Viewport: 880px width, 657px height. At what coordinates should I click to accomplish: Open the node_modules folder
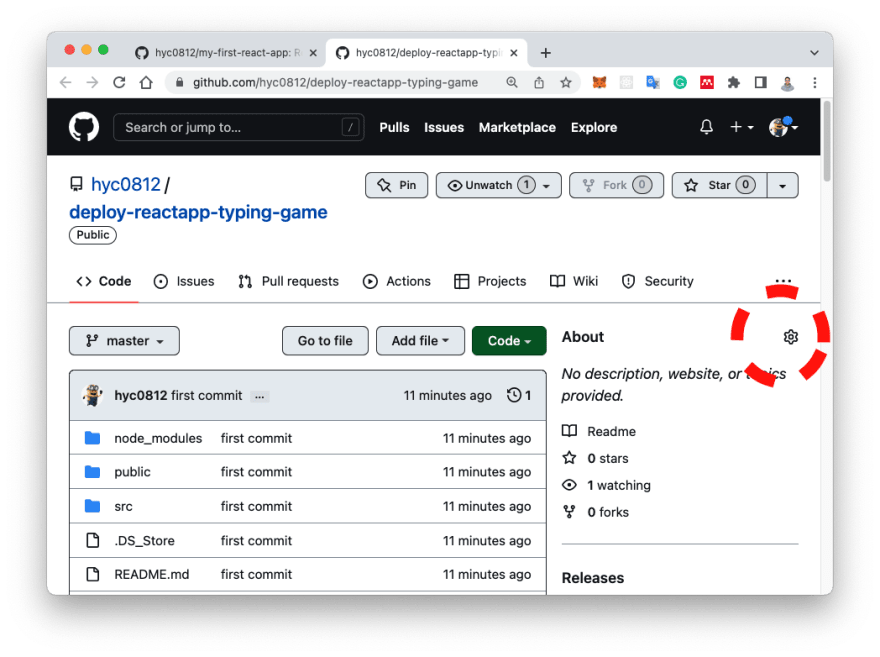point(158,438)
